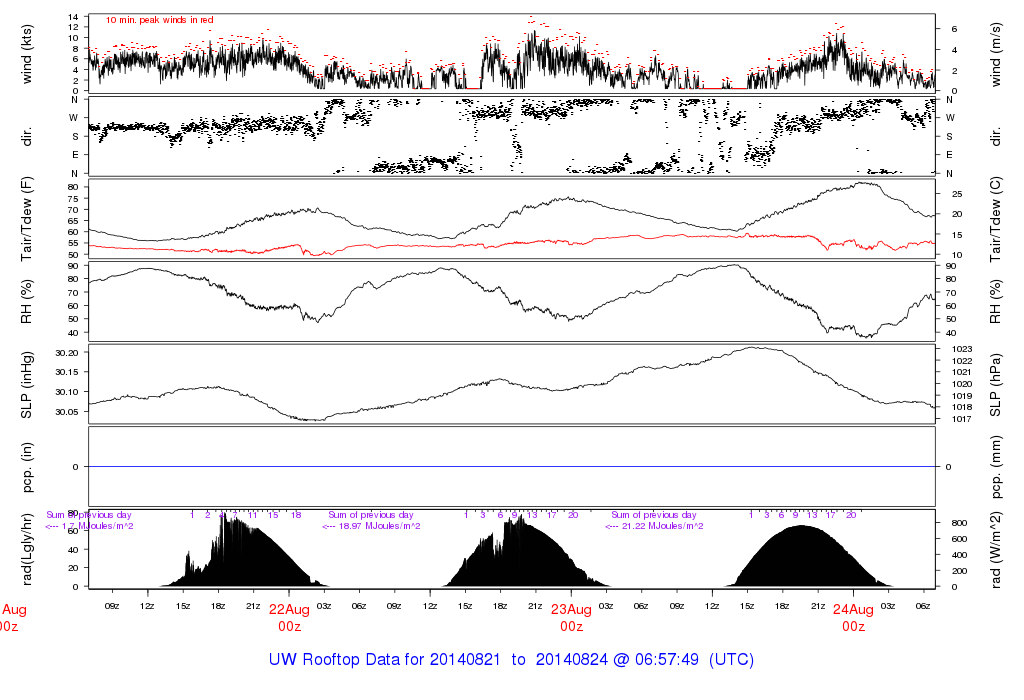Select the right 'dir.' axis label

(996, 137)
